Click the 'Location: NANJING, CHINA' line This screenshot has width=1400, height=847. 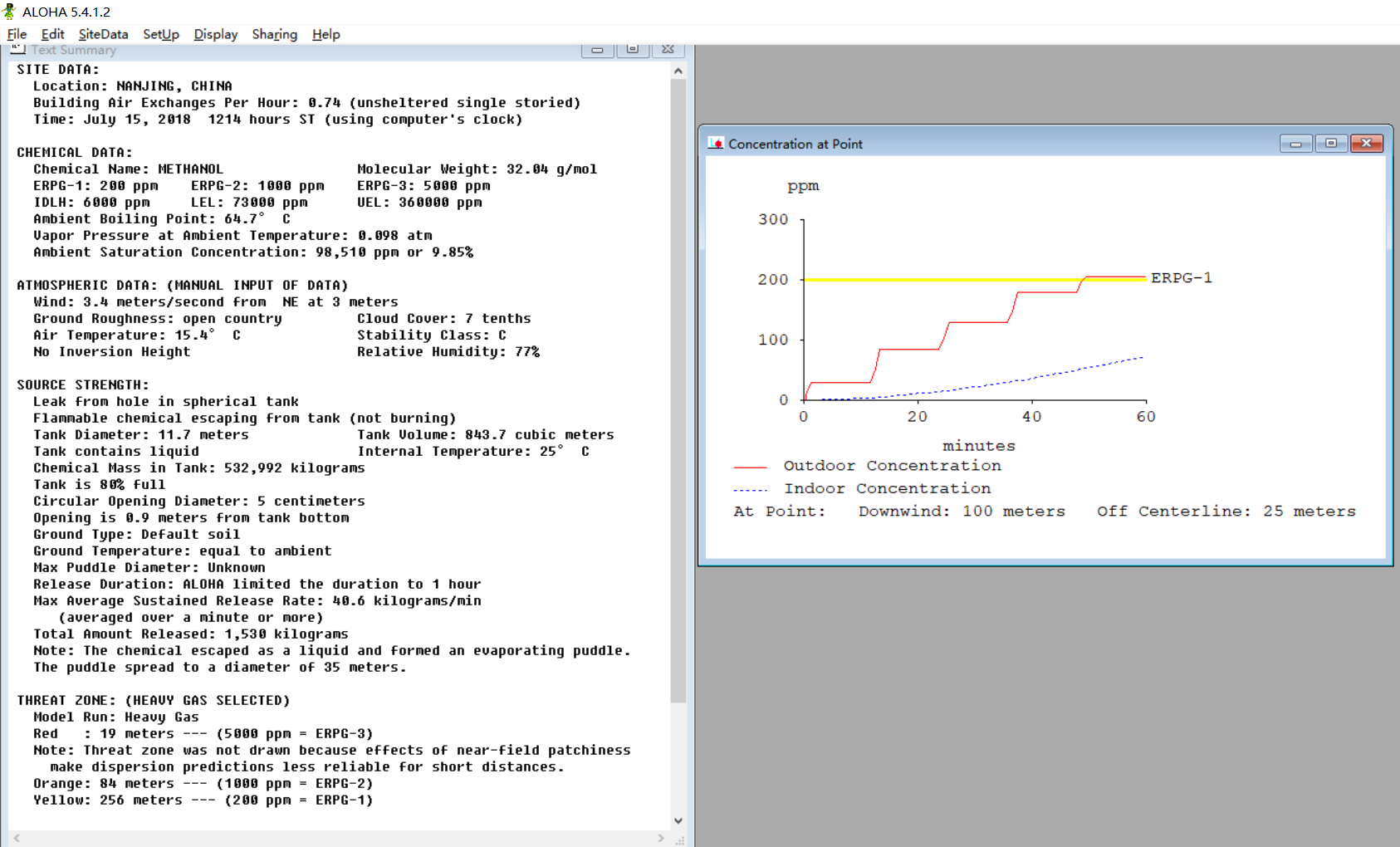(x=133, y=86)
